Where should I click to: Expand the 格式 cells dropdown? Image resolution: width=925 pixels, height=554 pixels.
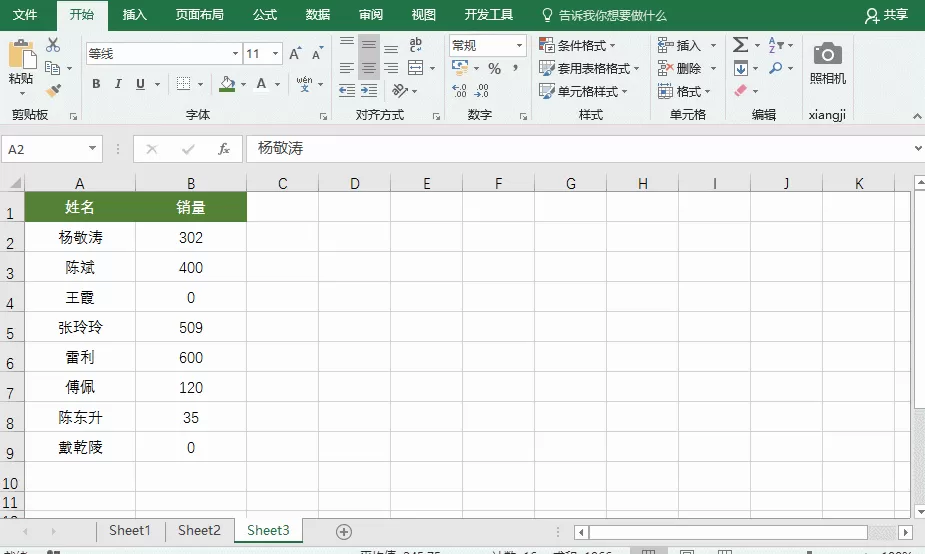(707, 91)
